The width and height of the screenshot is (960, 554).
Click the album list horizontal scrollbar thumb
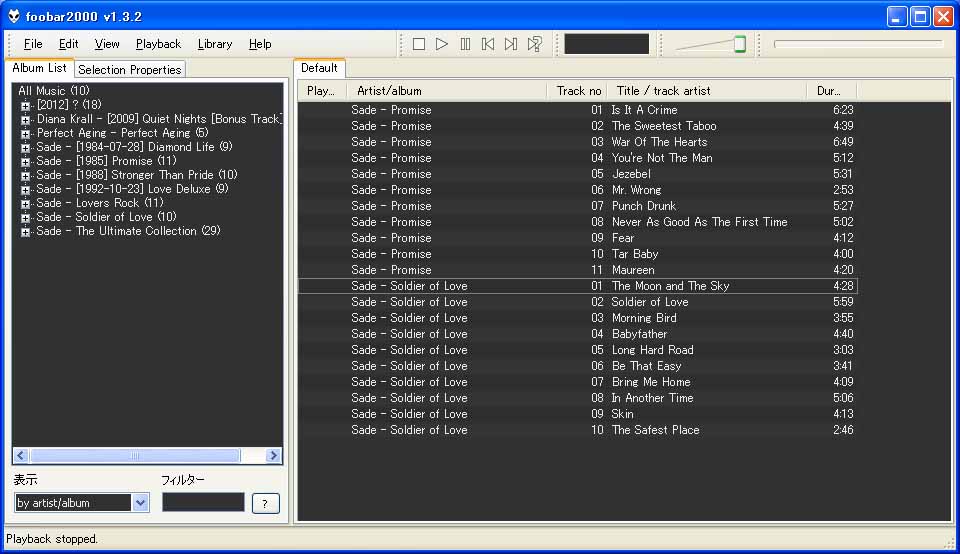[135, 455]
